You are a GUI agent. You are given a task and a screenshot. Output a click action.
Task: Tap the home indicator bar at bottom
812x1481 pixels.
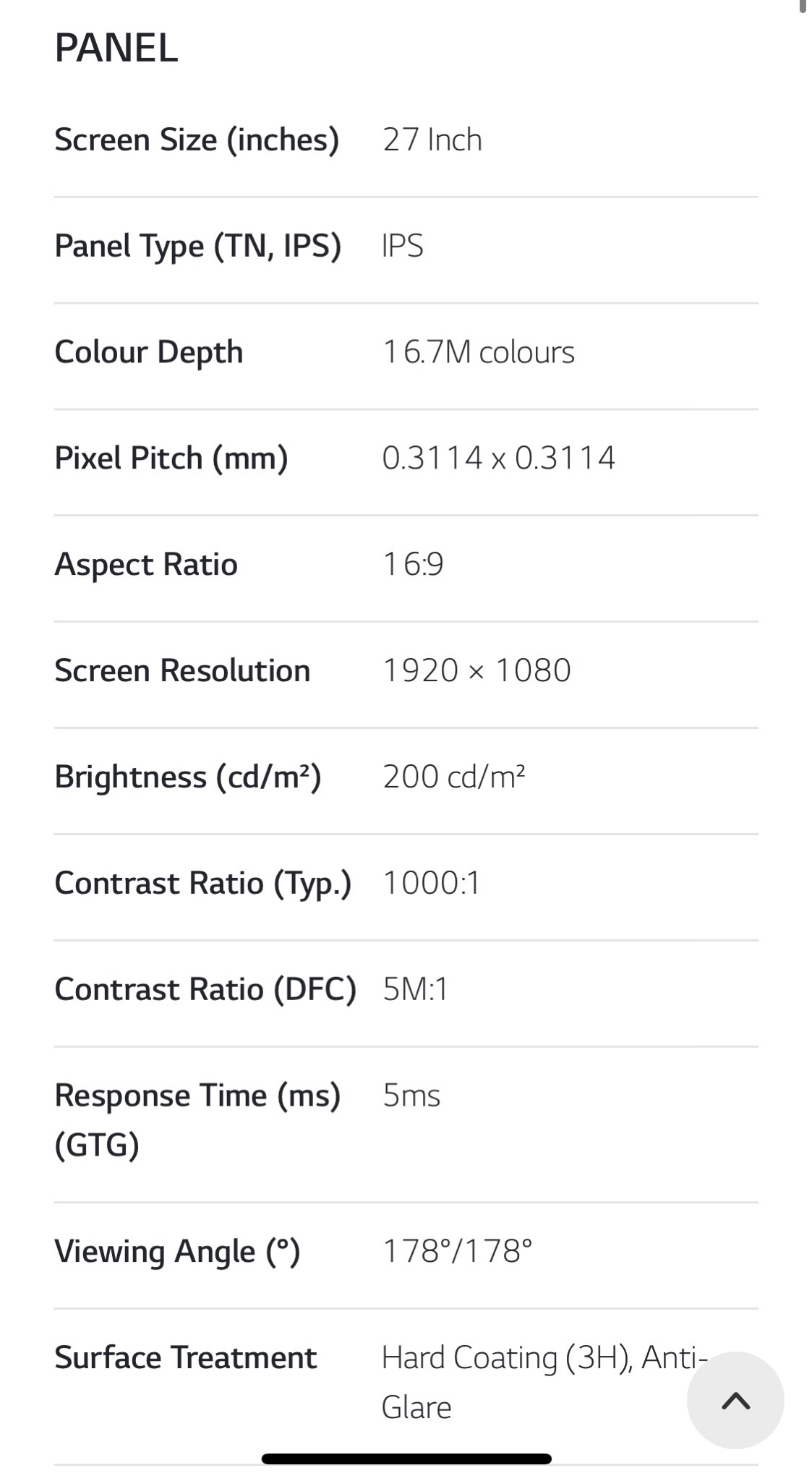click(406, 1459)
